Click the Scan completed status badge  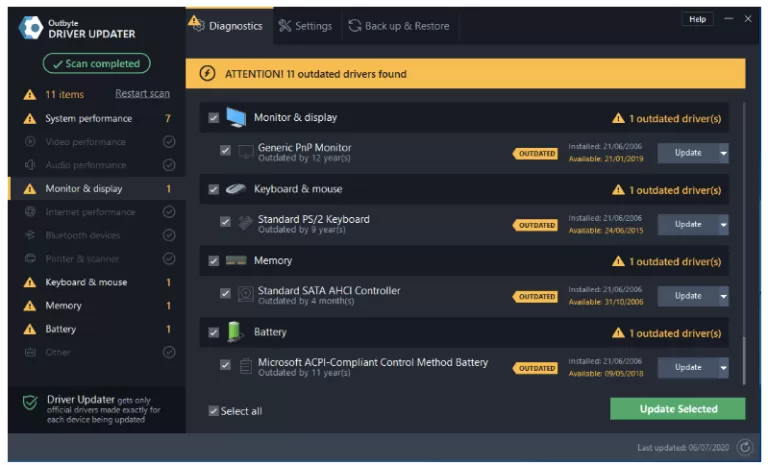pyautogui.click(x=96, y=64)
